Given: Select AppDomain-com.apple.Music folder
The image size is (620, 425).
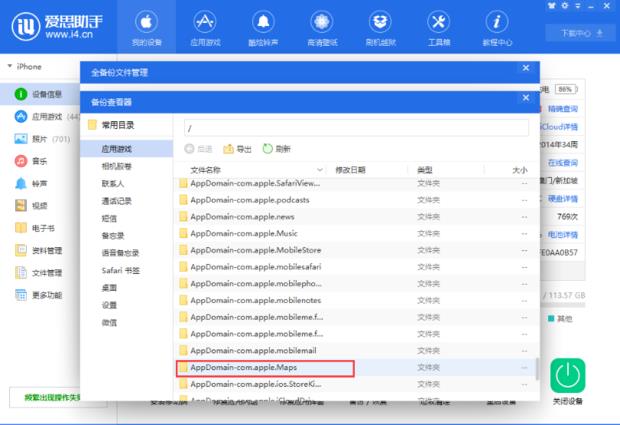Looking at the screenshot, I should 356,233.
